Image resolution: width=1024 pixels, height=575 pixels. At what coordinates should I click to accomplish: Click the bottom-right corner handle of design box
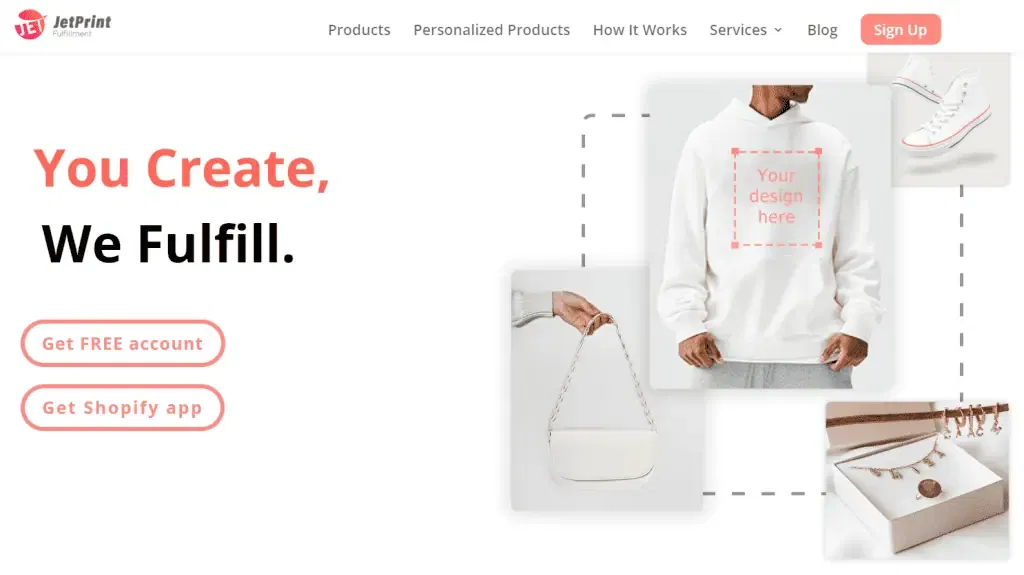click(x=818, y=245)
